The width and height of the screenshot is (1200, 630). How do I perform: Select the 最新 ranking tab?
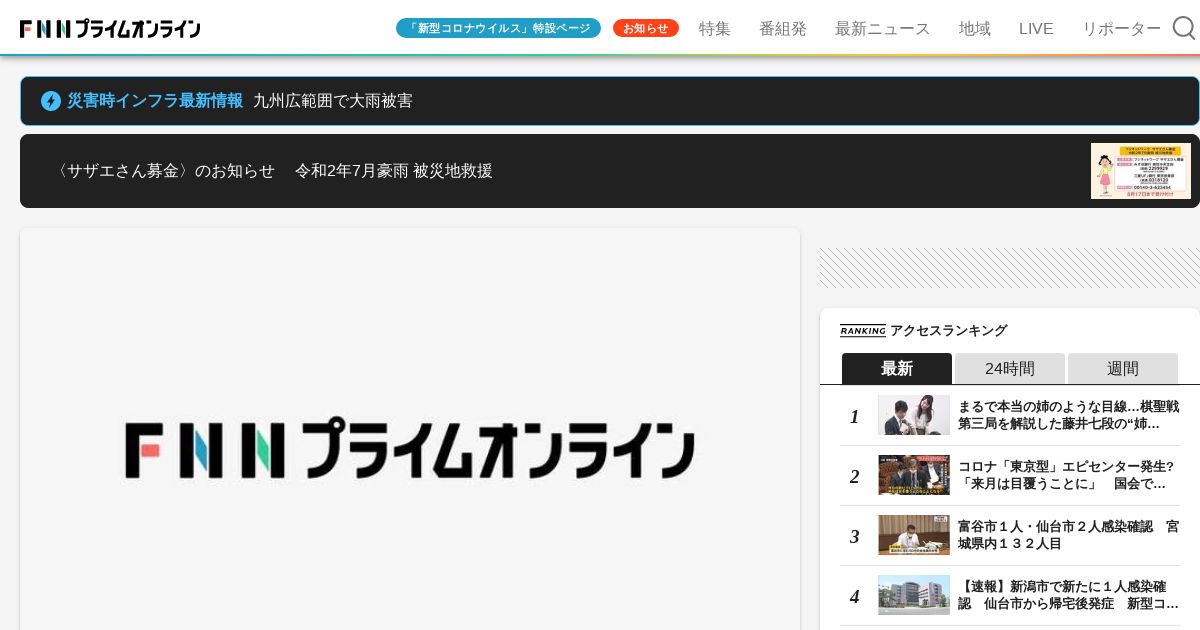pyautogui.click(x=897, y=368)
